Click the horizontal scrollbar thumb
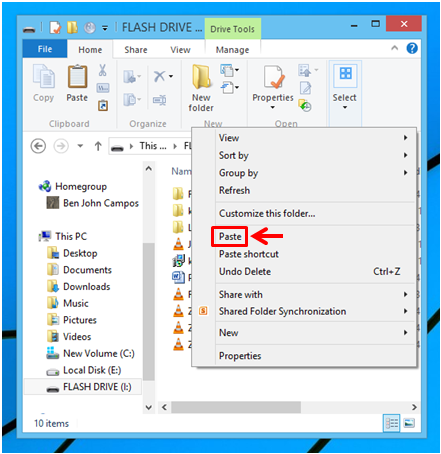The height and width of the screenshot is (454, 441). pos(236,407)
